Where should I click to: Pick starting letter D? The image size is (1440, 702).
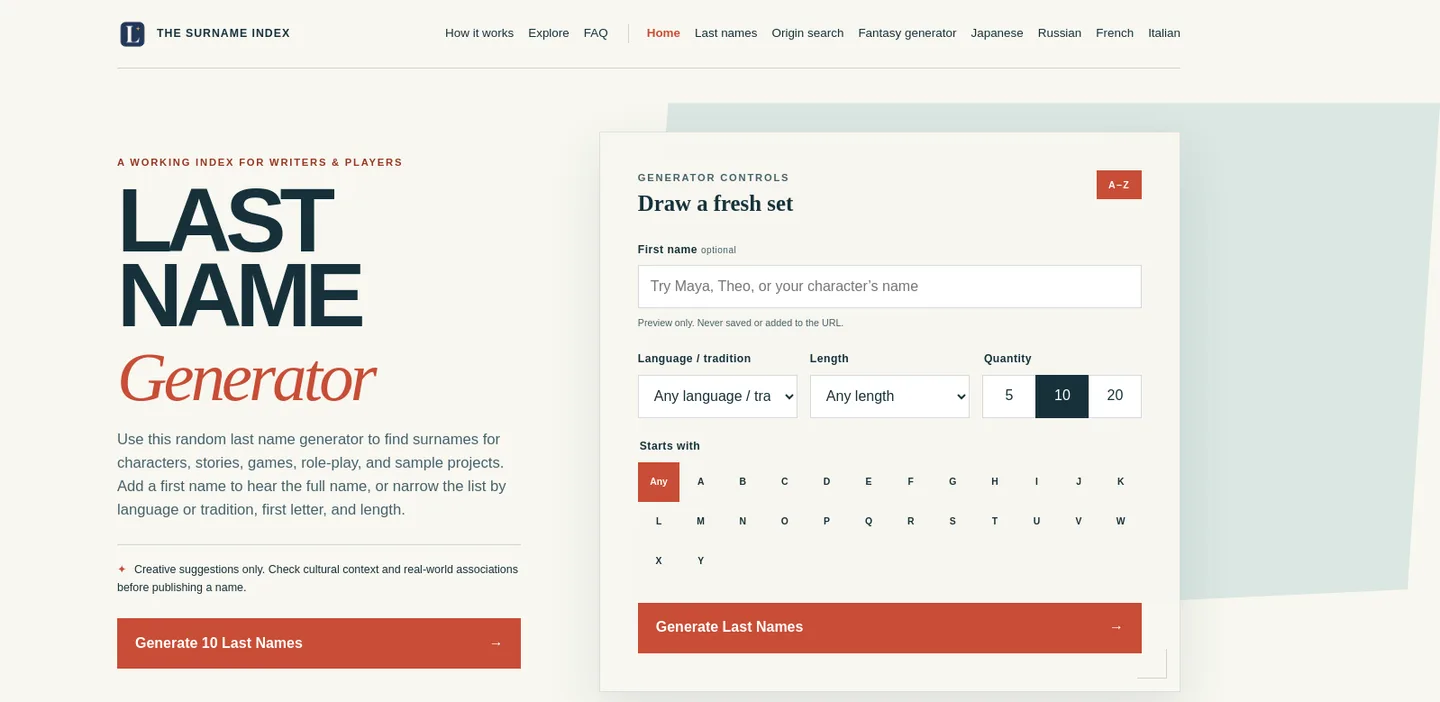click(827, 482)
